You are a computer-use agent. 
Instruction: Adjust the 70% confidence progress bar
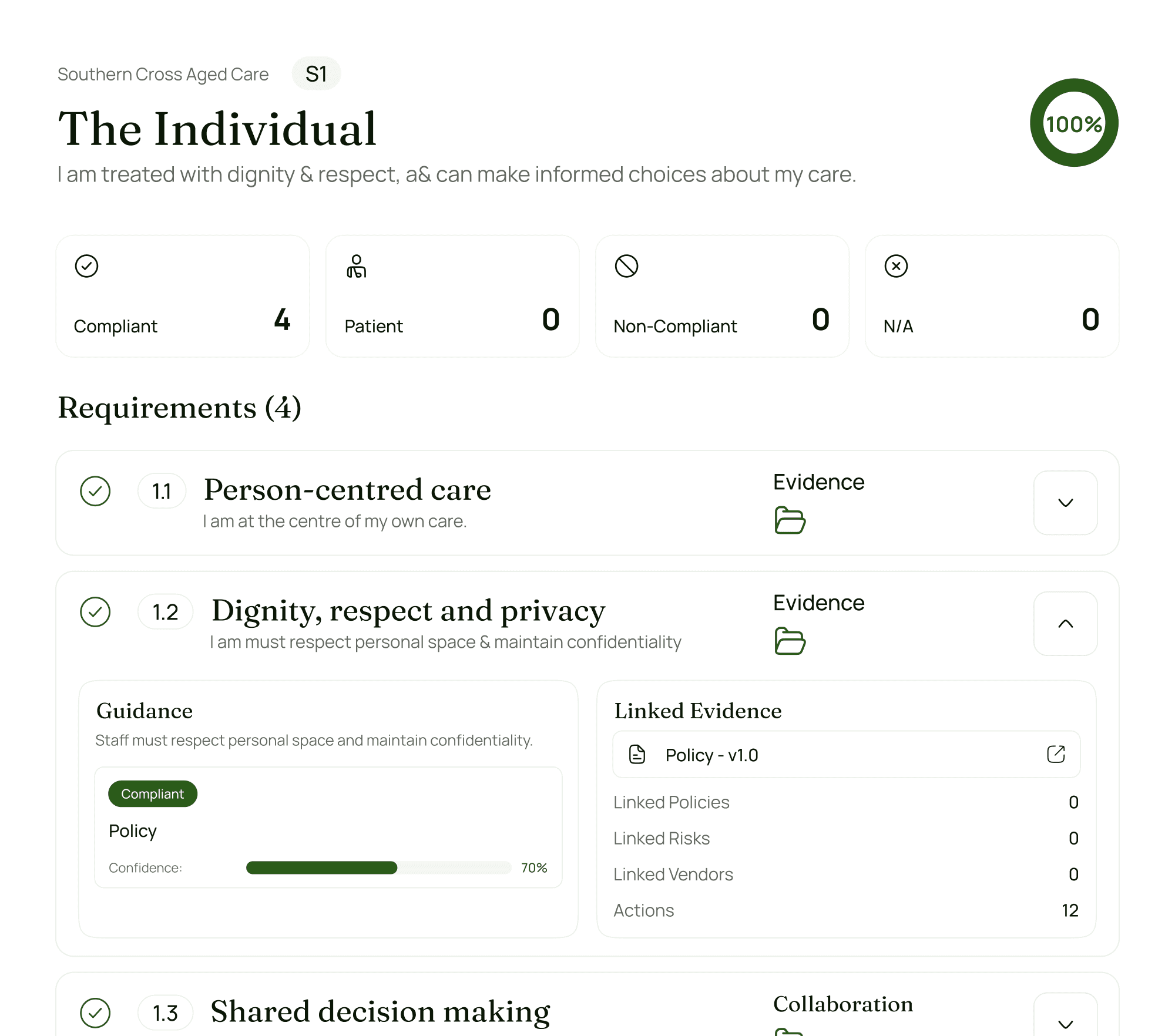click(379, 867)
